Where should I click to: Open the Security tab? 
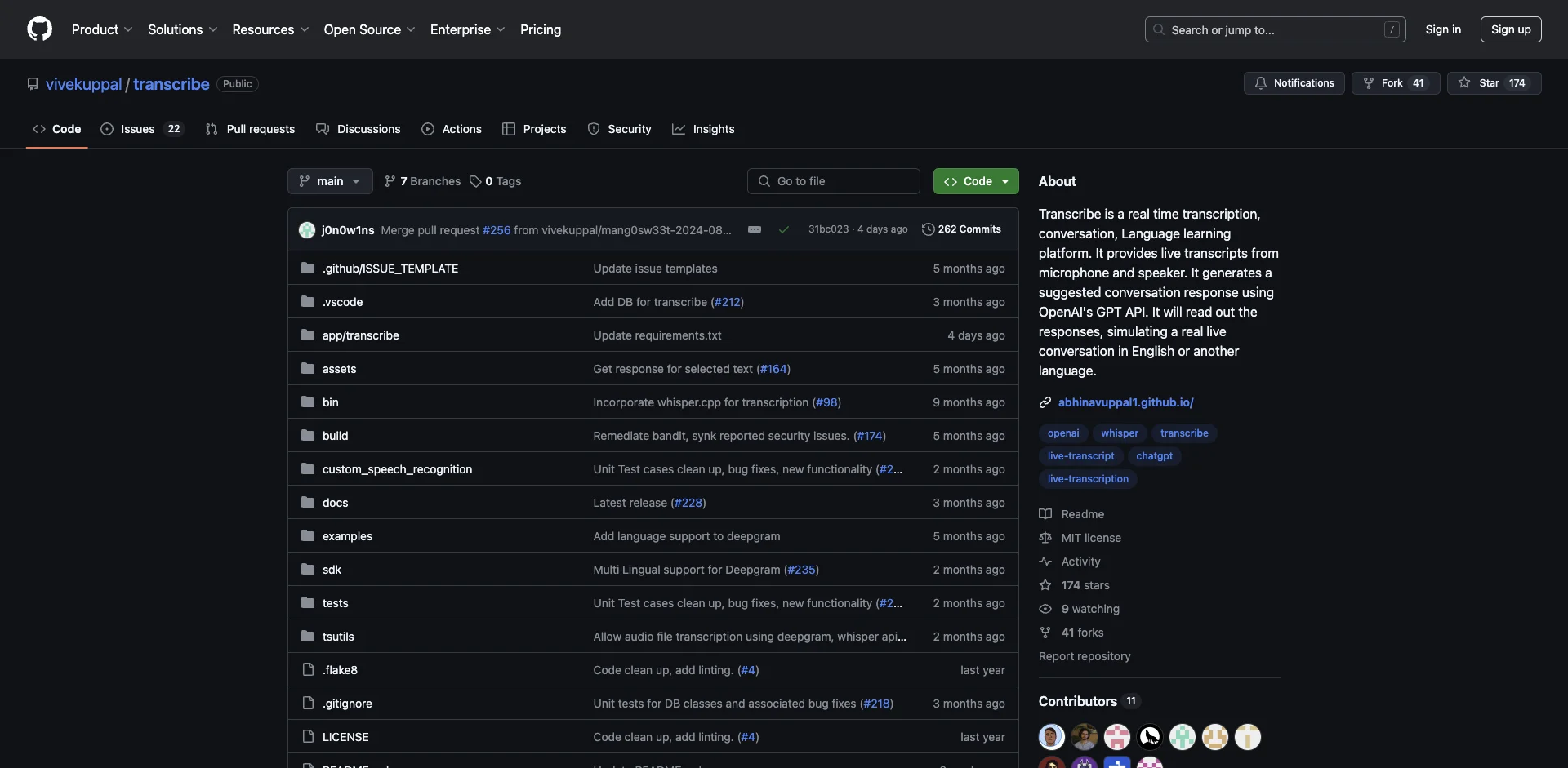point(619,129)
